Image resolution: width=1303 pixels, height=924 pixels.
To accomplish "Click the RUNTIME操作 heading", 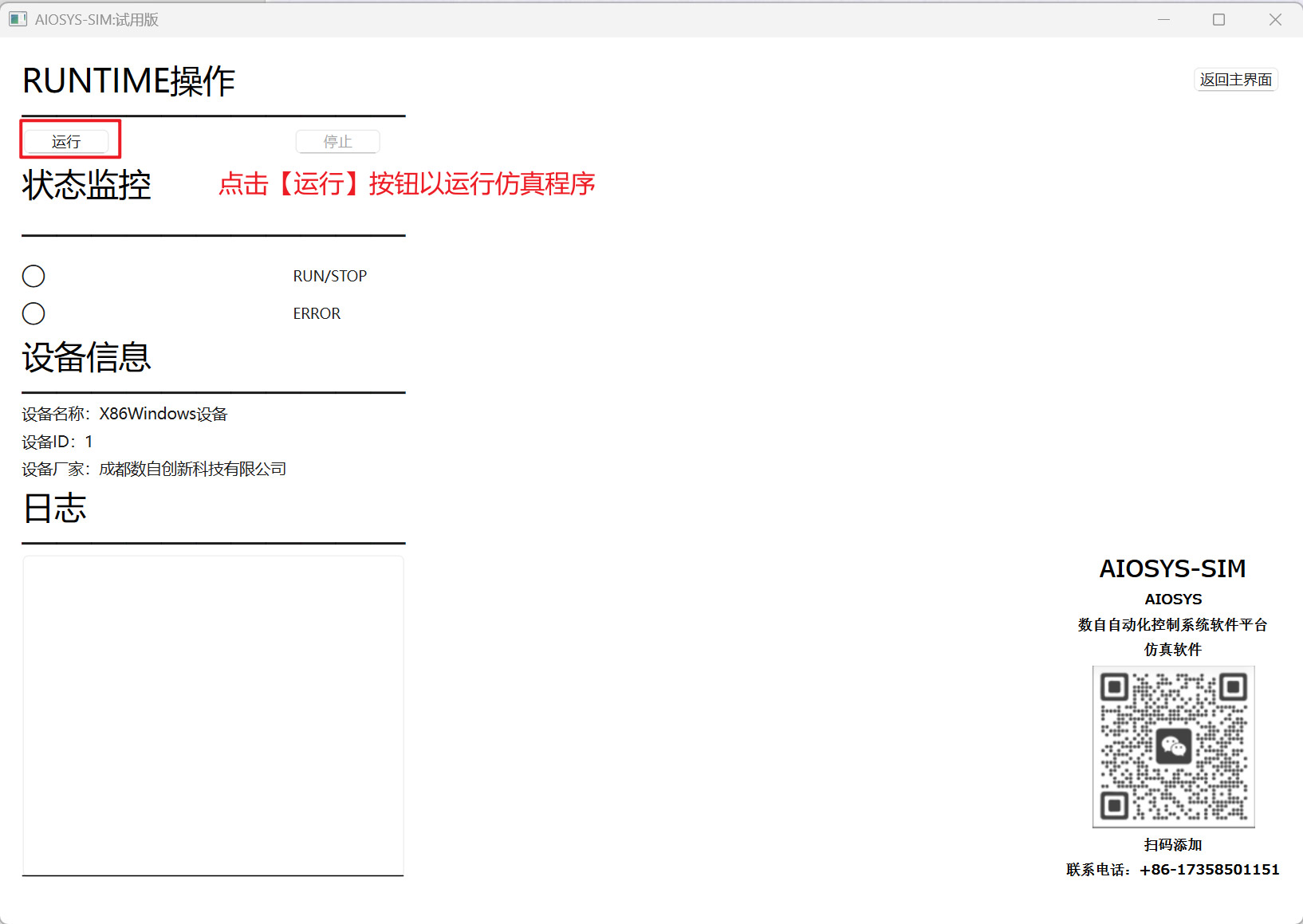I will pos(128,81).
